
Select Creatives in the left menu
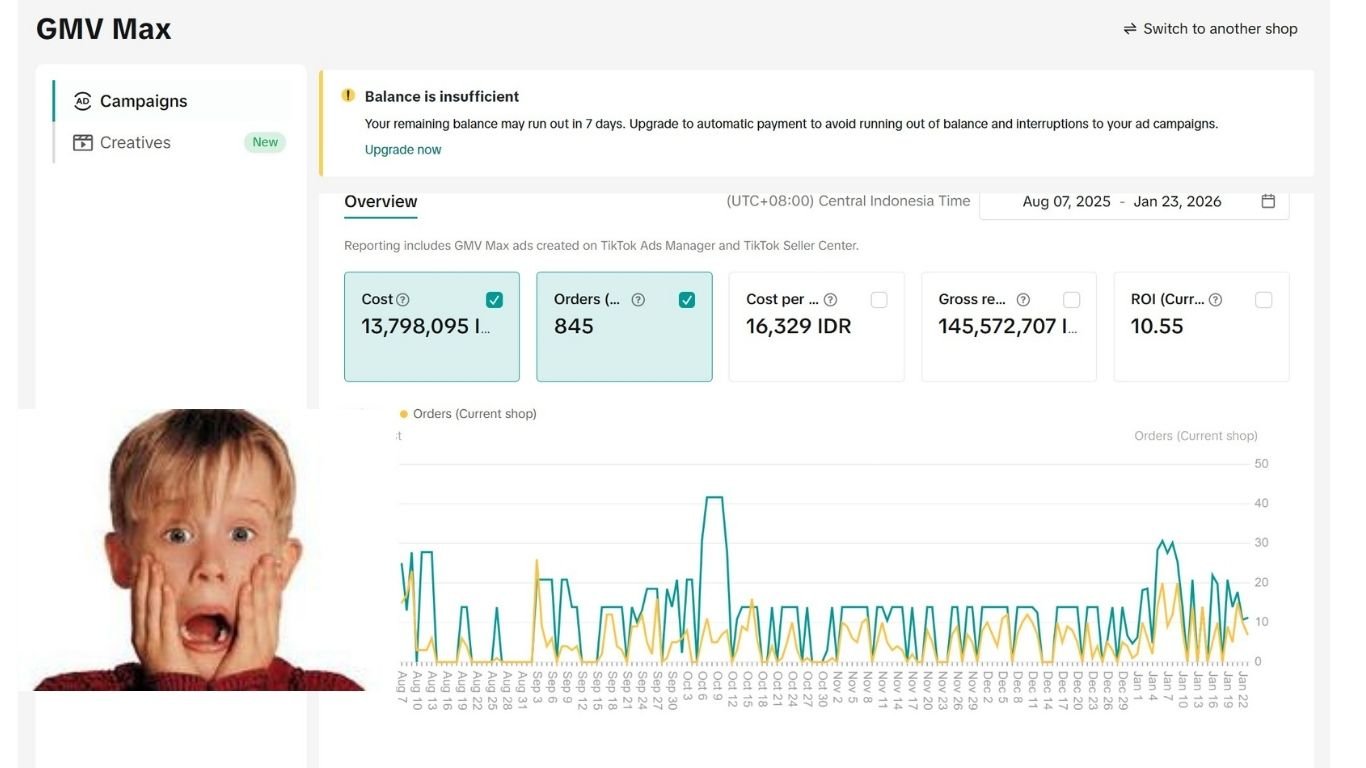pyautogui.click(x=135, y=143)
